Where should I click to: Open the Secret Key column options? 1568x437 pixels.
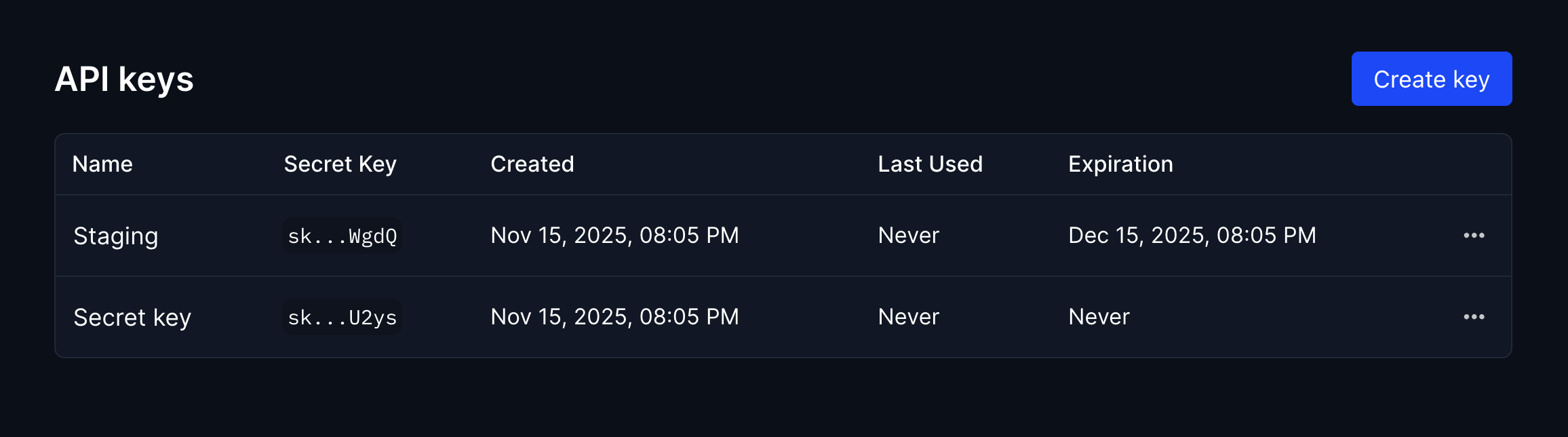340,164
